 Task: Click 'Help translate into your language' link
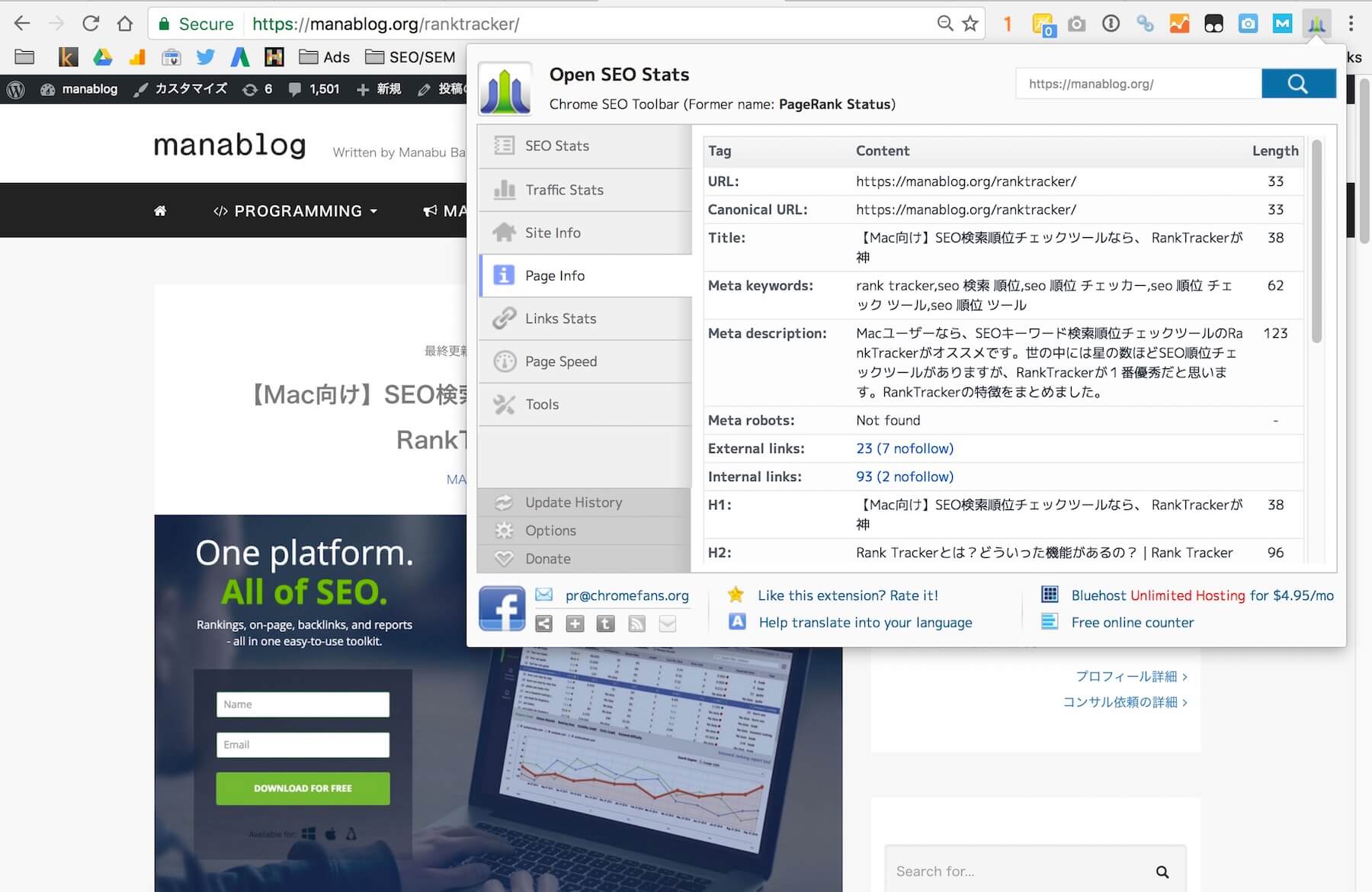865,622
